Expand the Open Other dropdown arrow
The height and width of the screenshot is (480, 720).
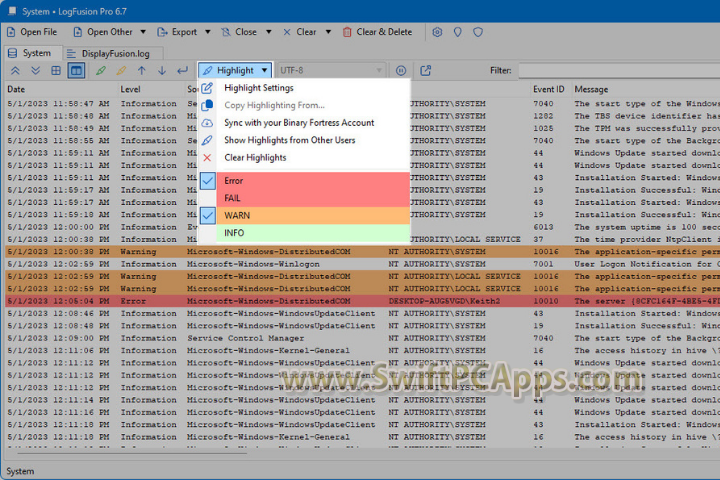click(x=143, y=32)
